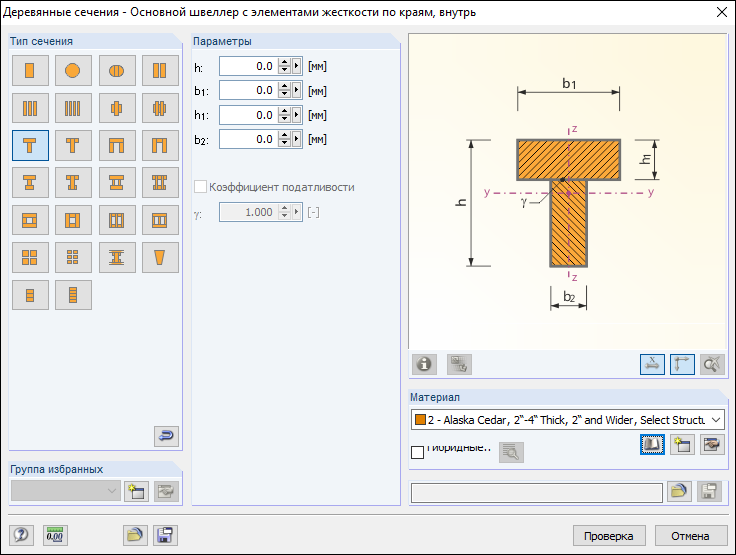Viewport: 736px width, 555px height.
Task: Open help button at bottom left
Action: (21, 535)
